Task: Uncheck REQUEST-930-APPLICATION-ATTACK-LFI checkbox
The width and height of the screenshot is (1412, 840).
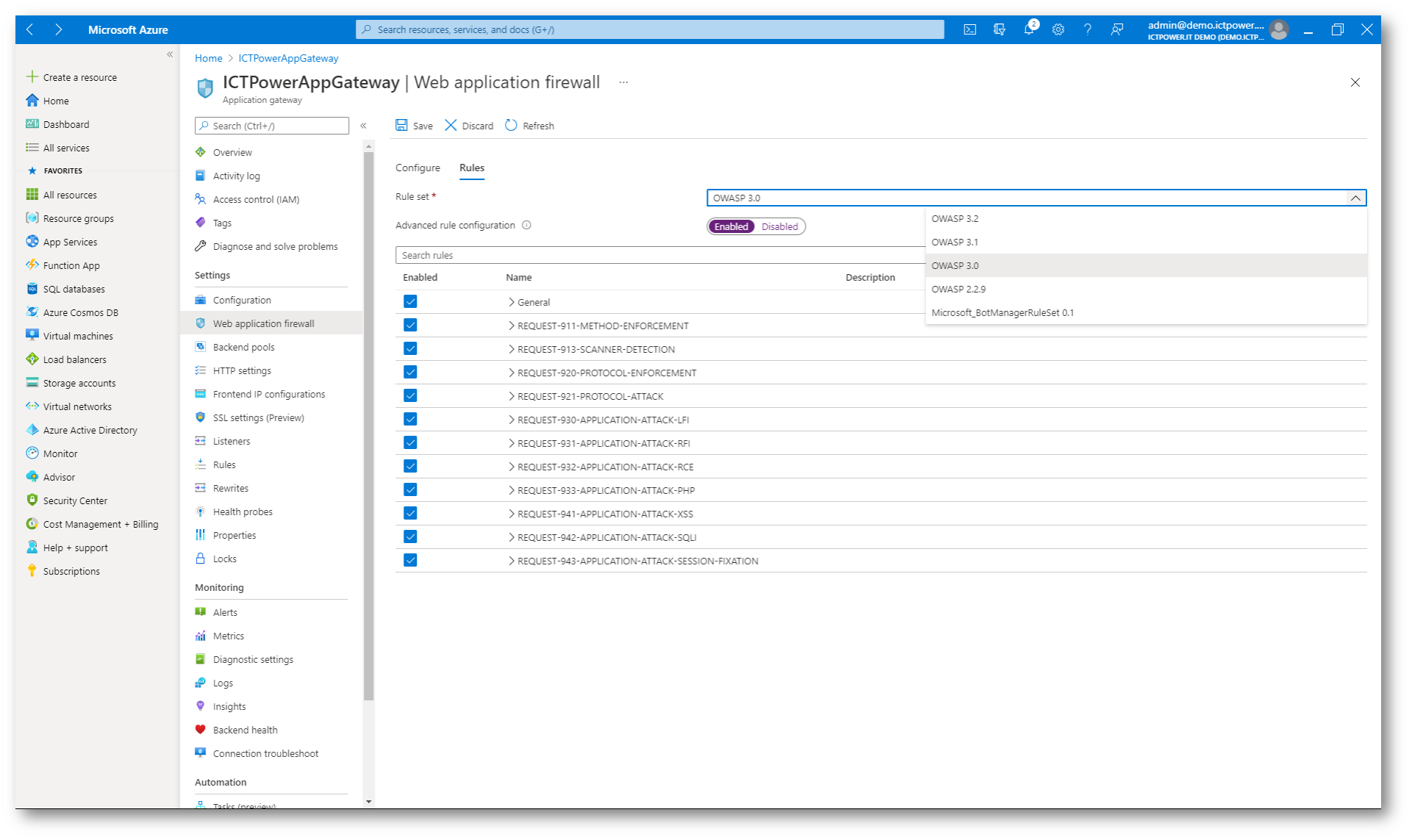Action: point(410,419)
